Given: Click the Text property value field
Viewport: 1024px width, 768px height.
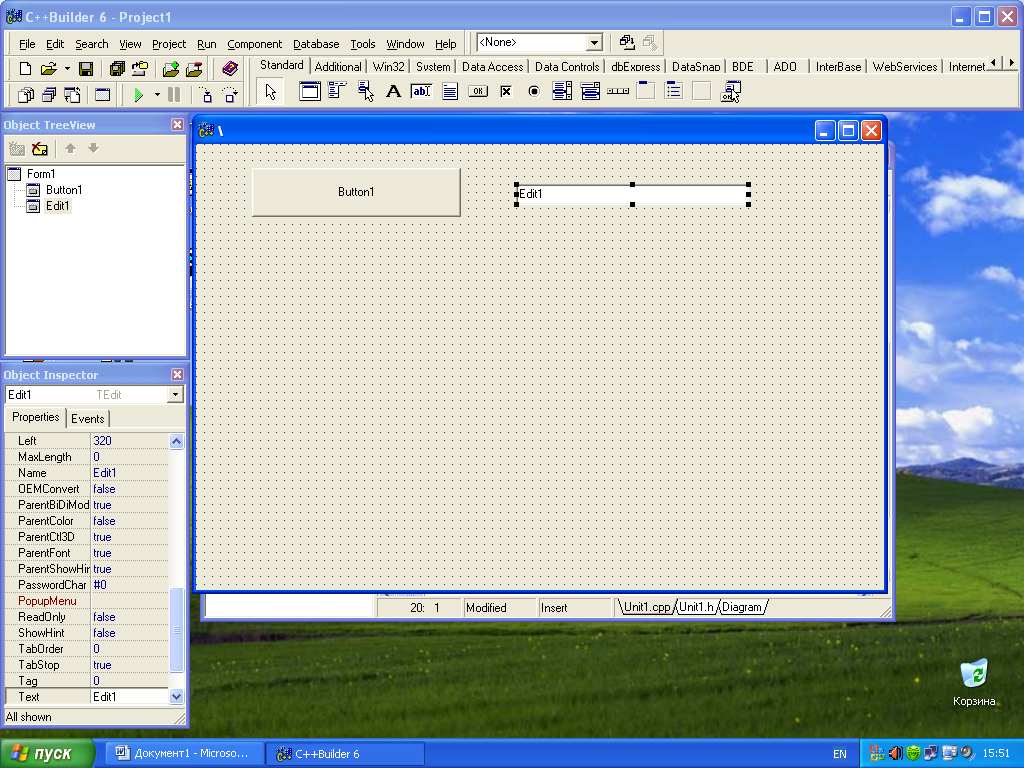Looking at the screenshot, I should pos(129,697).
